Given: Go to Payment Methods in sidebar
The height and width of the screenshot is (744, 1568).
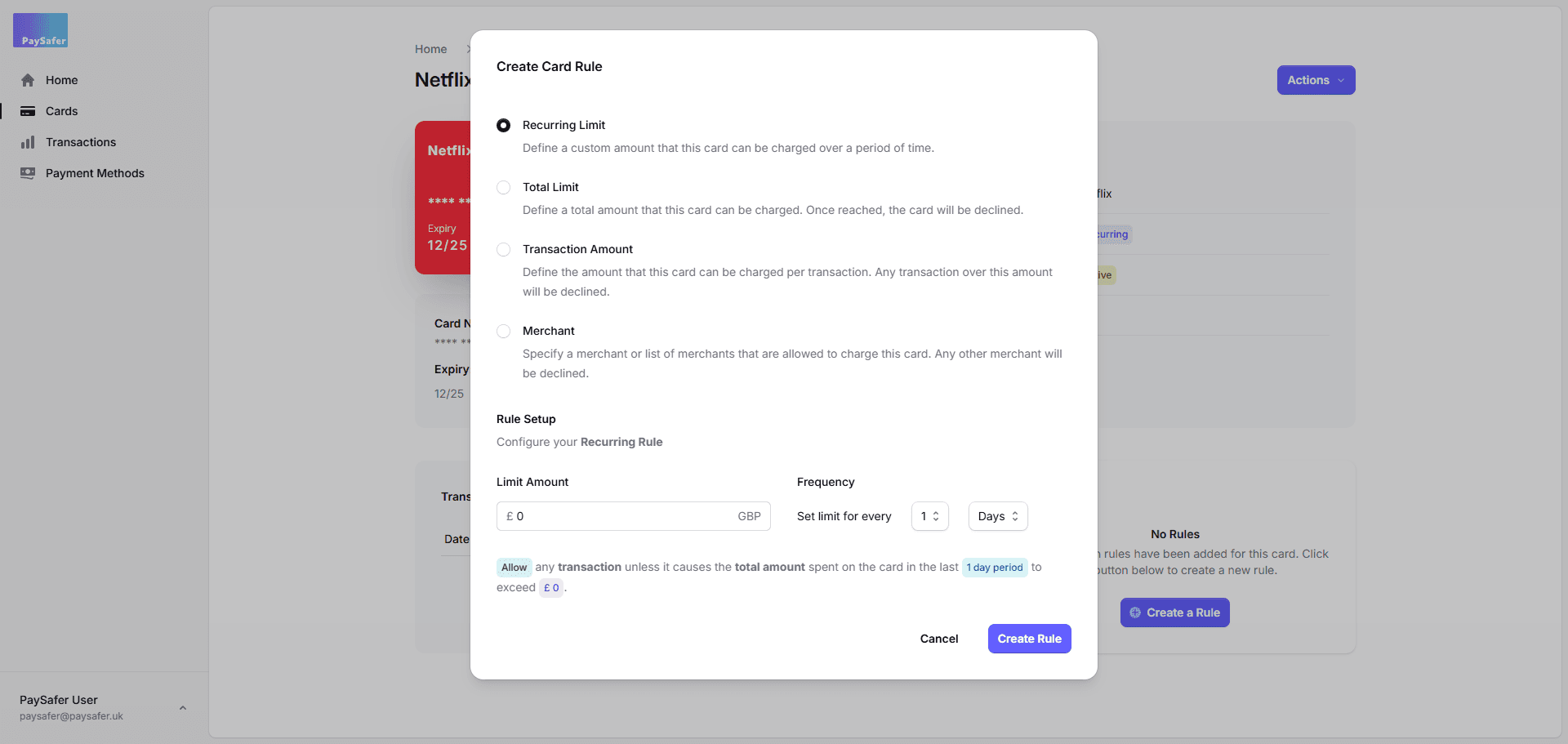Looking at the screenshot, I should (95, 173).
